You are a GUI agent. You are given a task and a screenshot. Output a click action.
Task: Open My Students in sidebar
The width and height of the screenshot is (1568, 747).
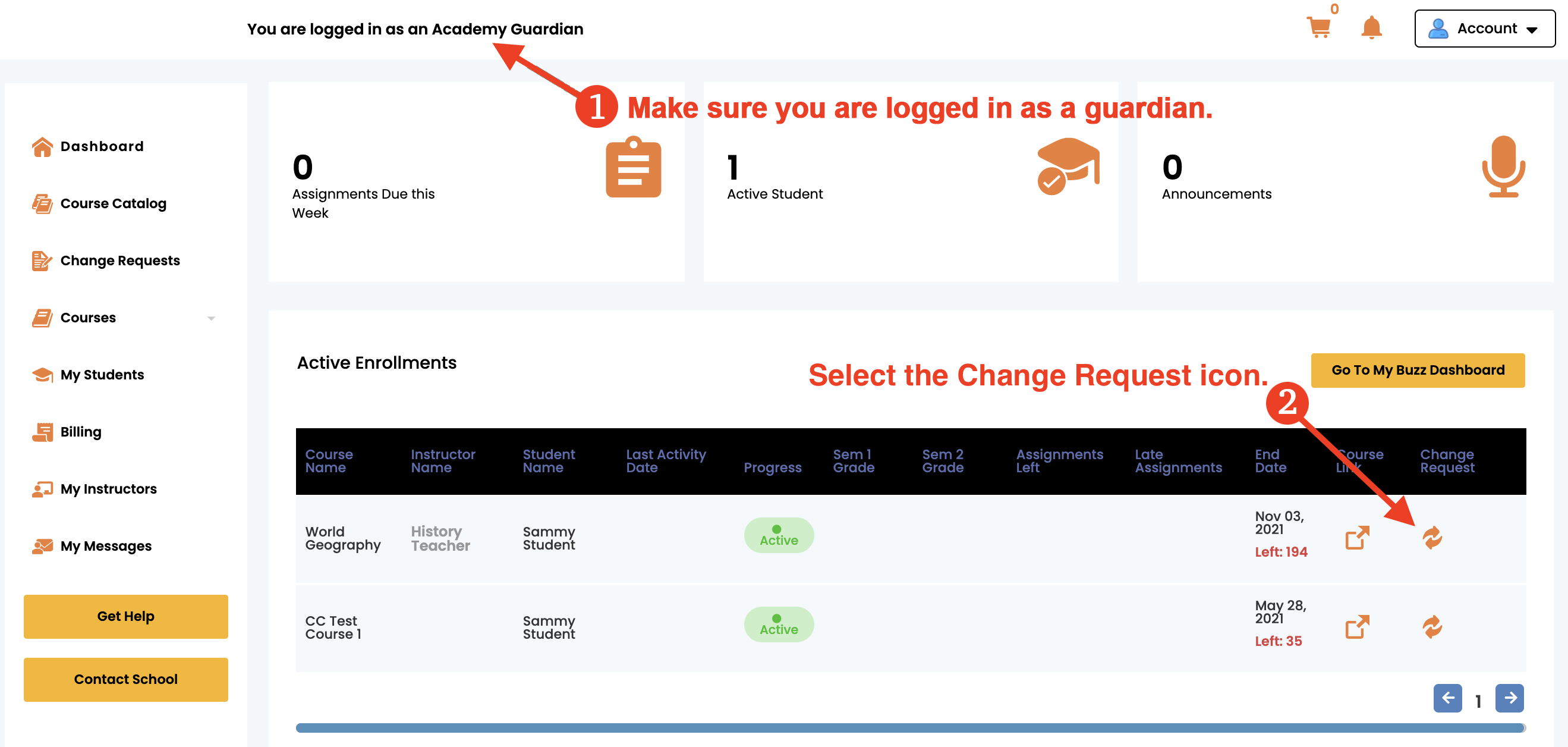pos(102,375)
